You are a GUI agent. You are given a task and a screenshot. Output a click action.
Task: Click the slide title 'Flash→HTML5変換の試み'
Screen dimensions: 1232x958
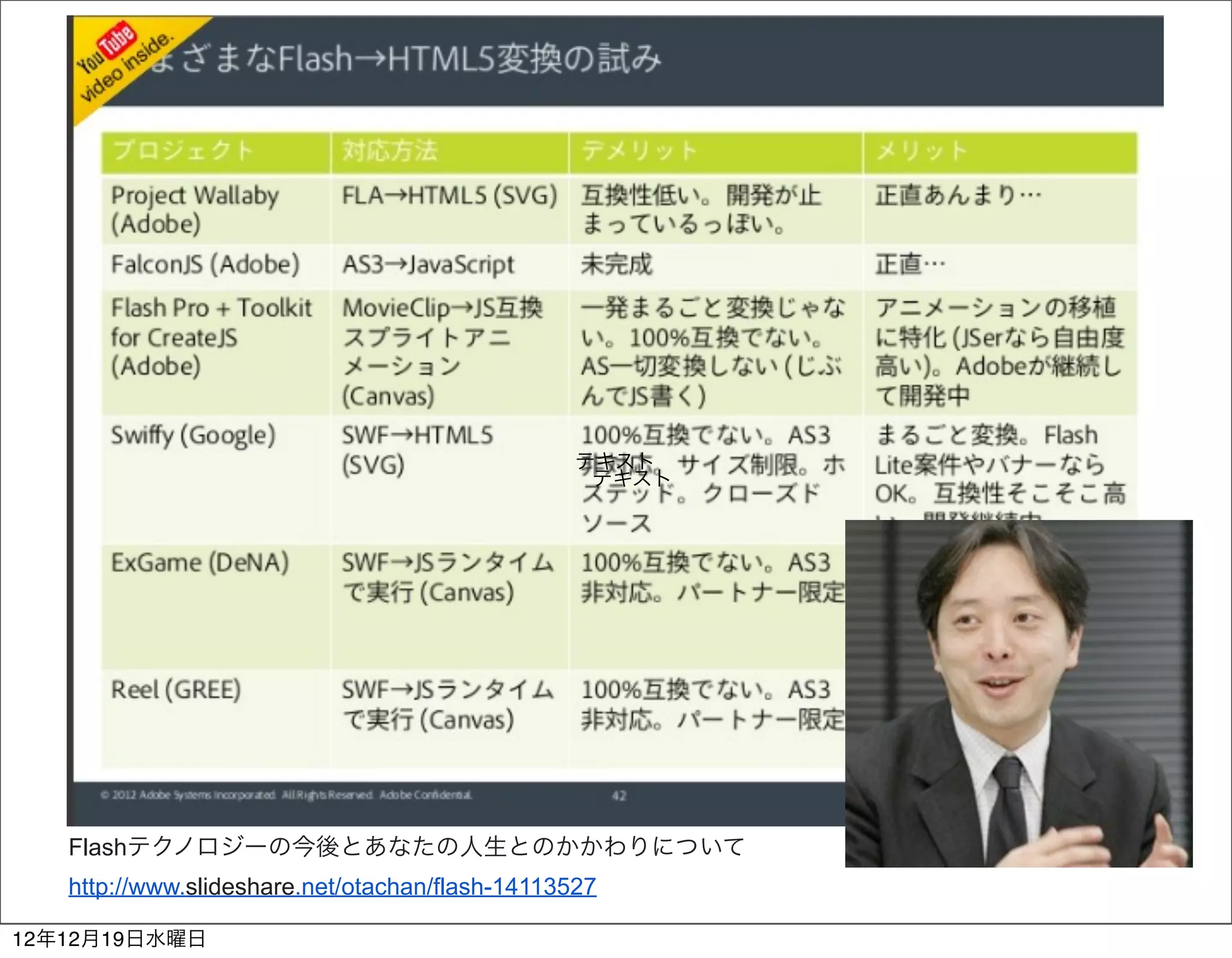[x=469, y=59]
